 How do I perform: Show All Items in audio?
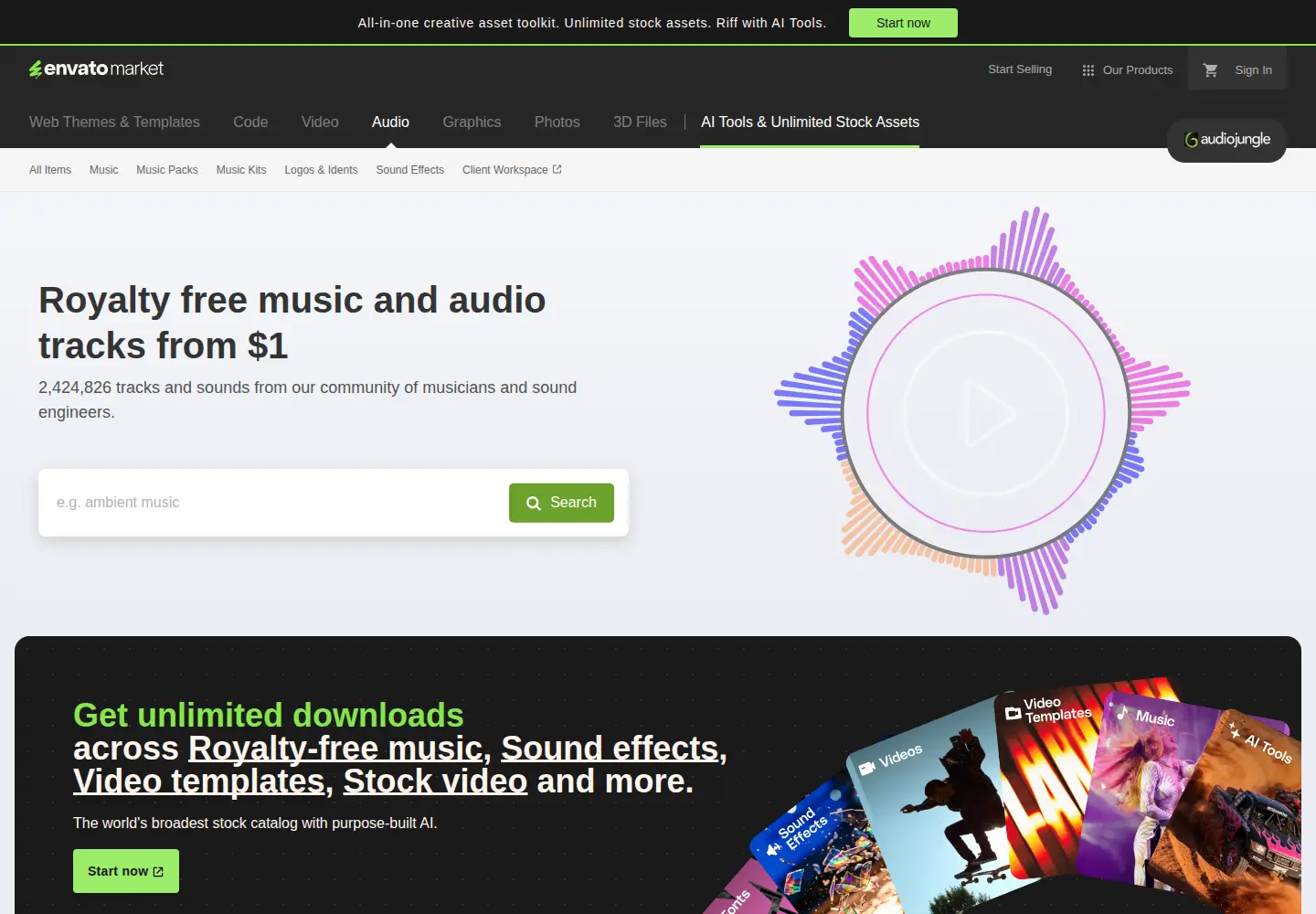click(x=50, y=170)
